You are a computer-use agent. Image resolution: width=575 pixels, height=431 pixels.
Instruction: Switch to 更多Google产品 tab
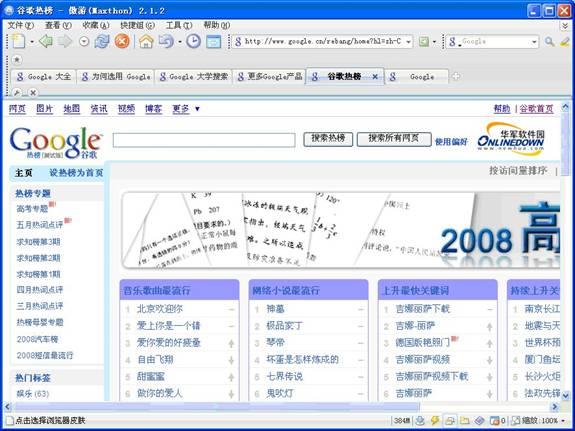pos(270,77)
